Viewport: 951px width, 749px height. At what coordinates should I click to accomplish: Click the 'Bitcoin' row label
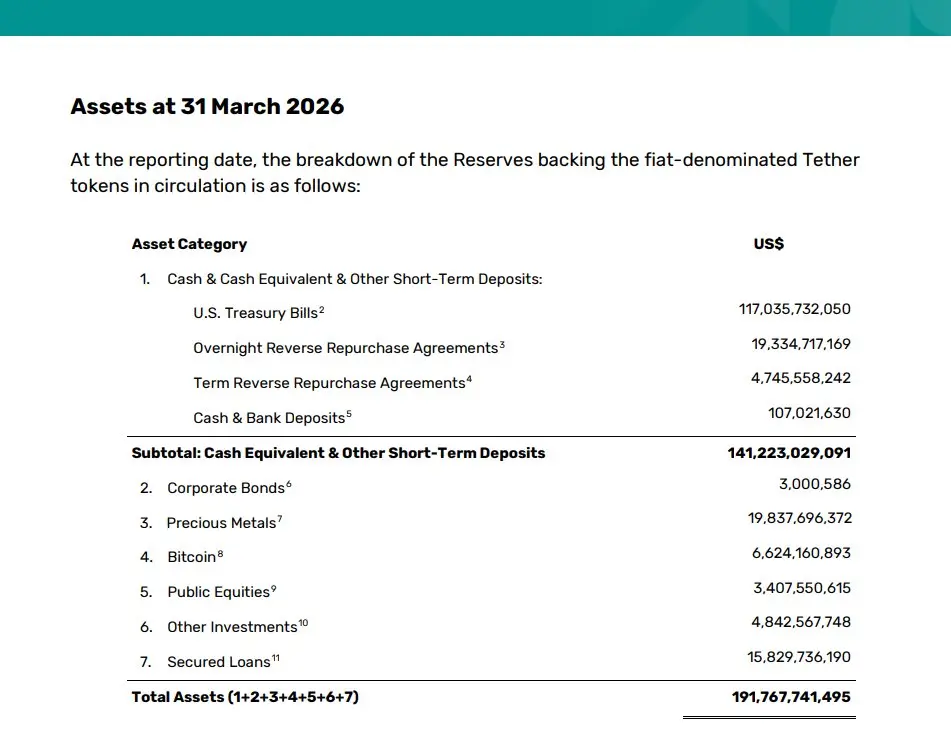192,557
